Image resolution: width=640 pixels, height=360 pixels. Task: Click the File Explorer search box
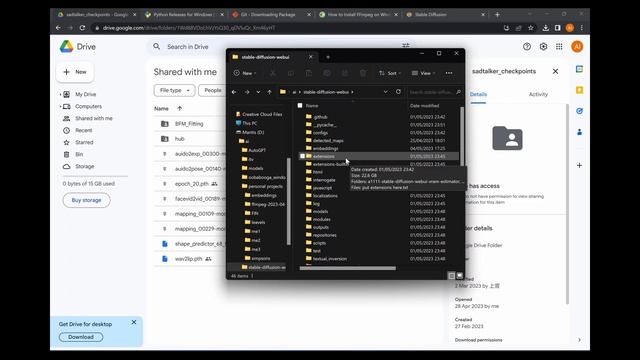click(434, 92)
